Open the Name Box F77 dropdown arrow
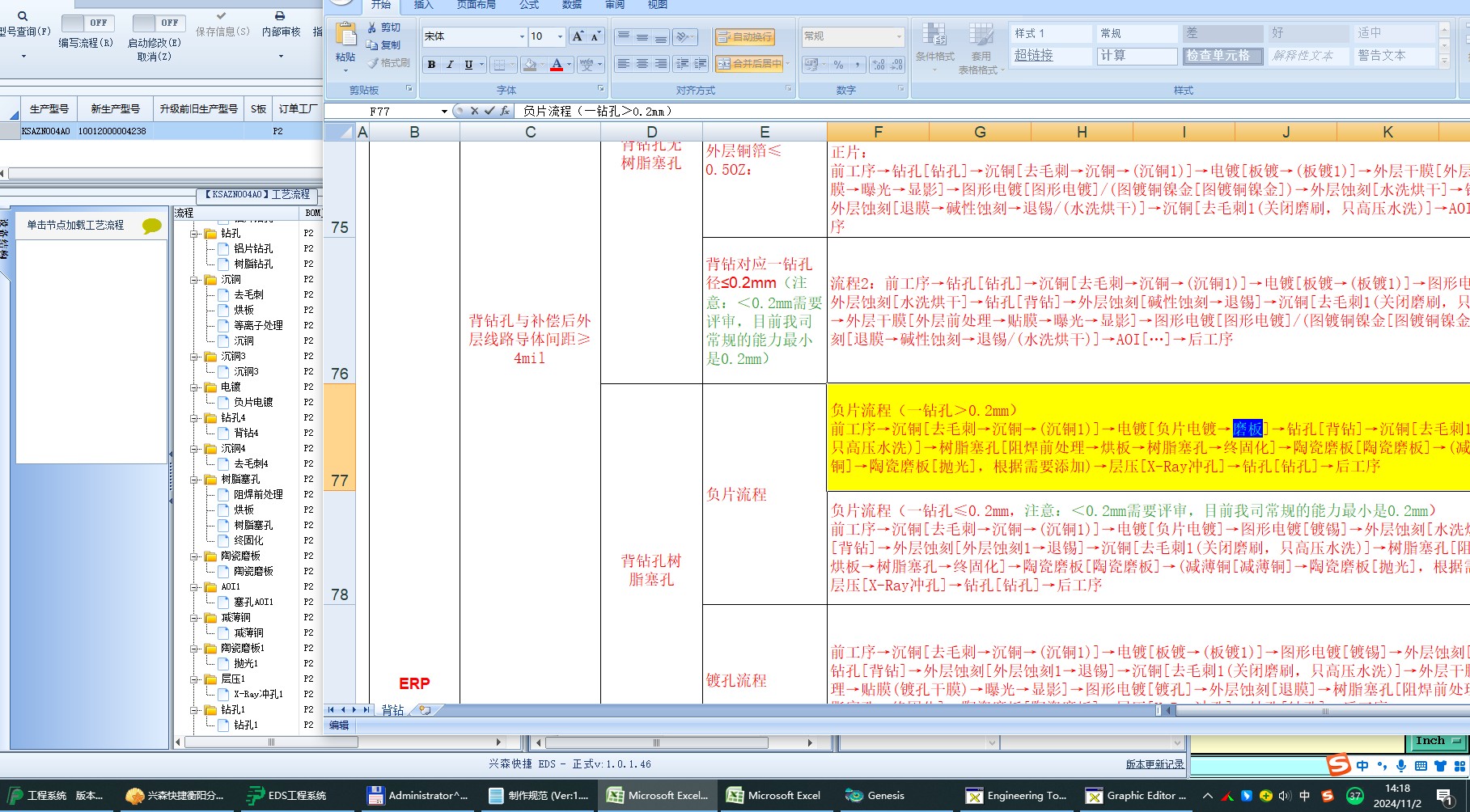The width and height of the screenshot is (1470, 812). point(444,112)
